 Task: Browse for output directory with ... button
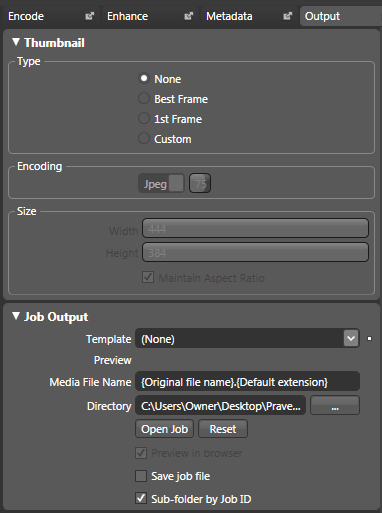pyautogui.click(x=335, y=405)
